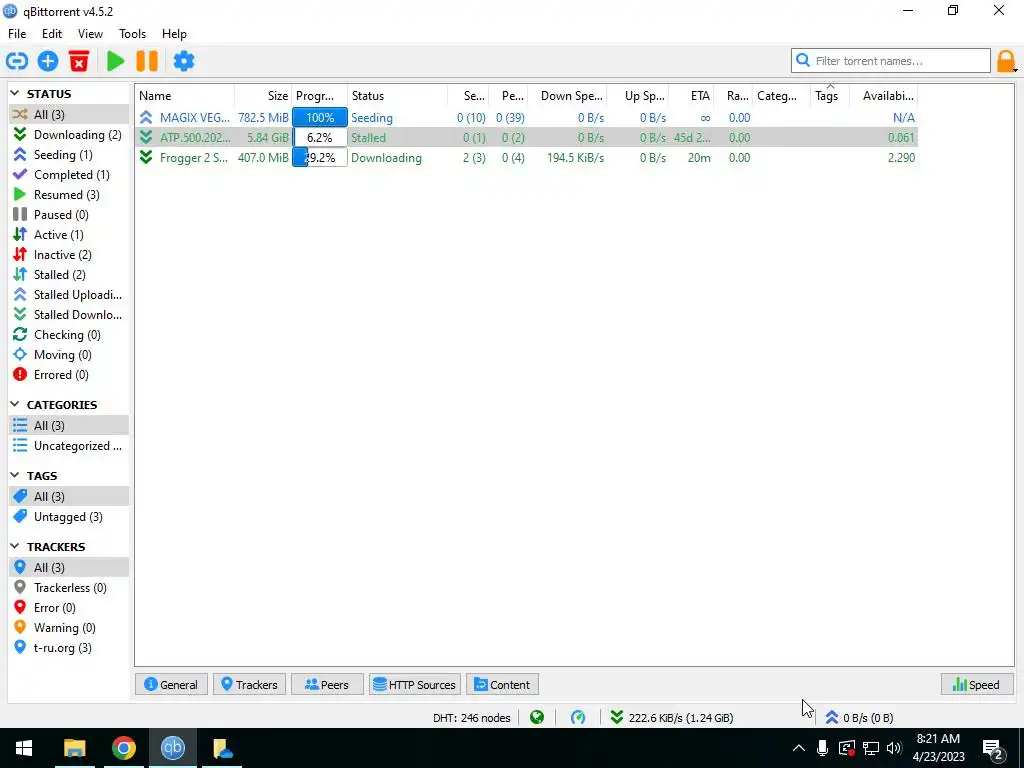
Task: Select Stalled Downloading filter
Action: [69, 315]
